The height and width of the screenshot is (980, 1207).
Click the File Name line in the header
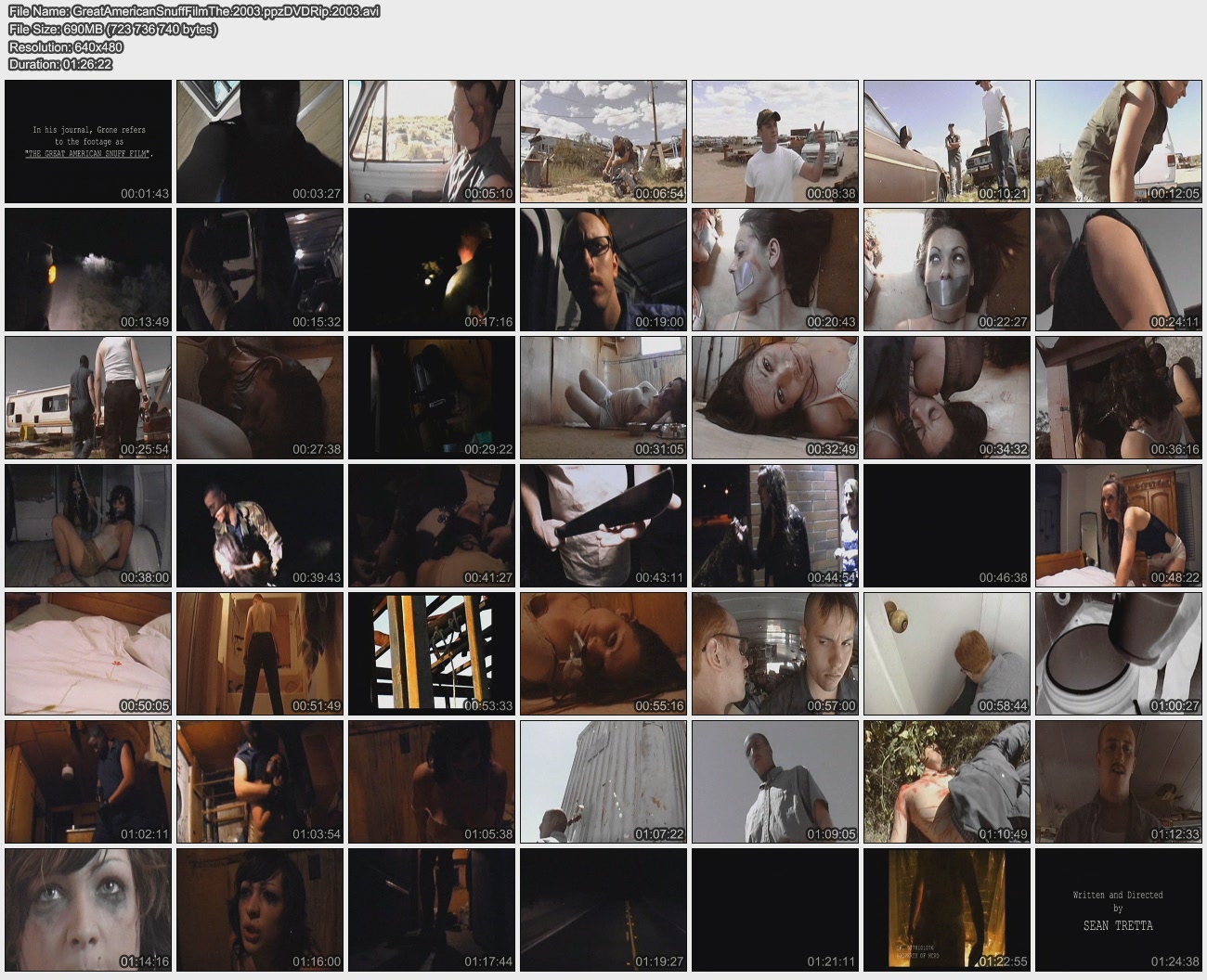point(194,11)
